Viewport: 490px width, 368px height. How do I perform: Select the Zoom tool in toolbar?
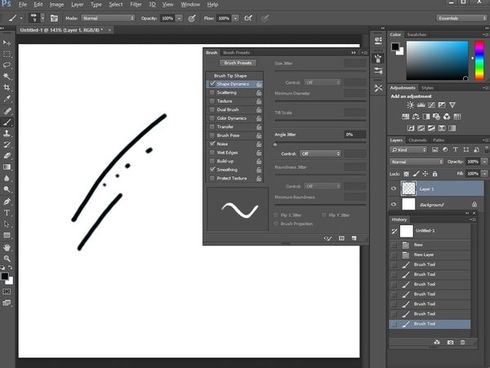coord(7,258)
